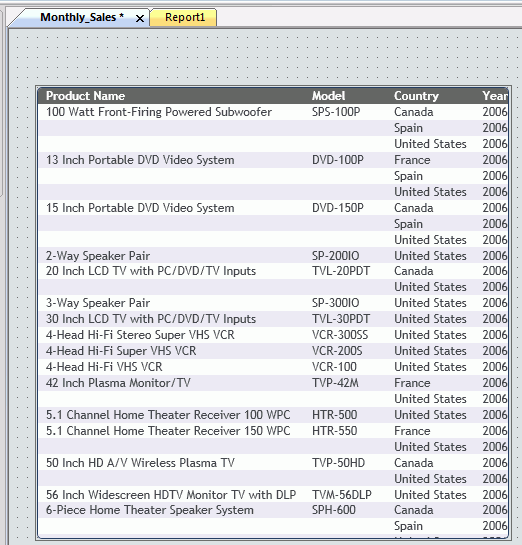This screenshot has width=522, height=545.
Task: Click 42 Inch Plasma Monitor/TV cell
Action: click(x=118, y=383)
